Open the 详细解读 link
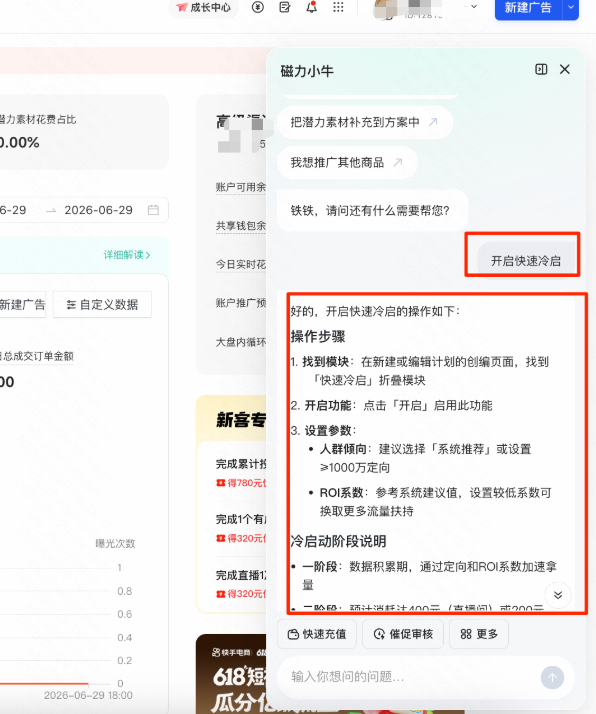Viewport: 596px width, 714px height. pos(127,255)
